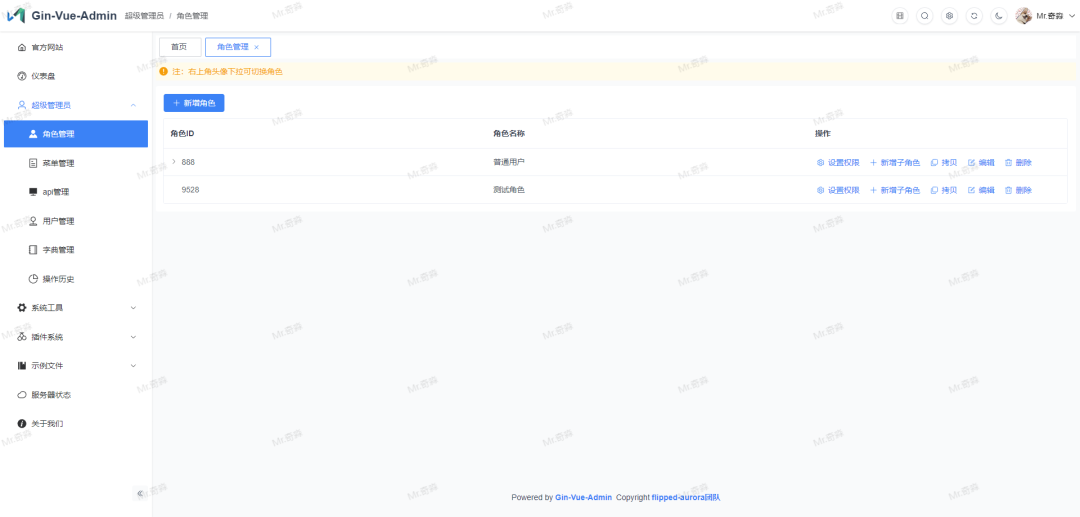1080x517 pixels.
Task: Edit role 888 with 编辑
Action: pyautogui.click(x=981, y=162)
